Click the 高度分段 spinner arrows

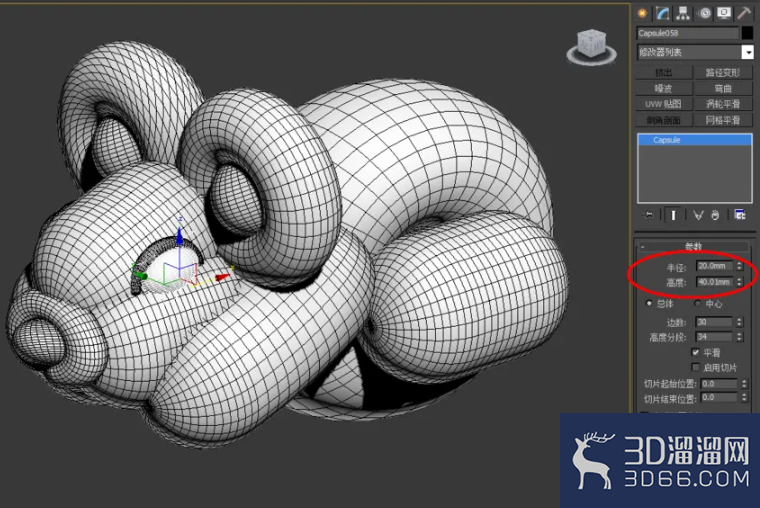739,337
